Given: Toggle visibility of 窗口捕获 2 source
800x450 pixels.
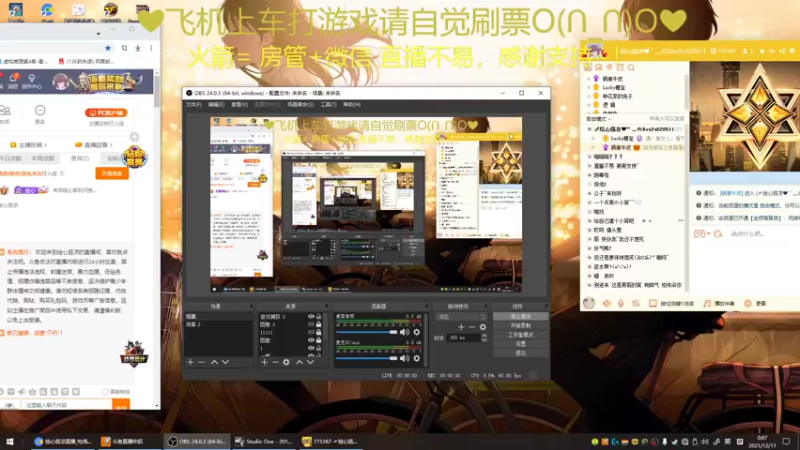Looking at the screenshot, I should click(311, 317).
